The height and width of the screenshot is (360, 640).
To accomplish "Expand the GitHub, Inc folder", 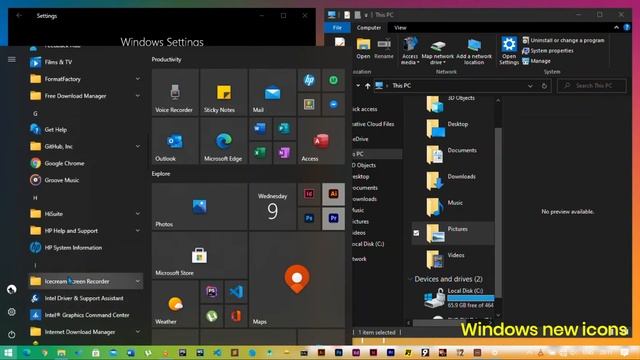I will [138, 147].
